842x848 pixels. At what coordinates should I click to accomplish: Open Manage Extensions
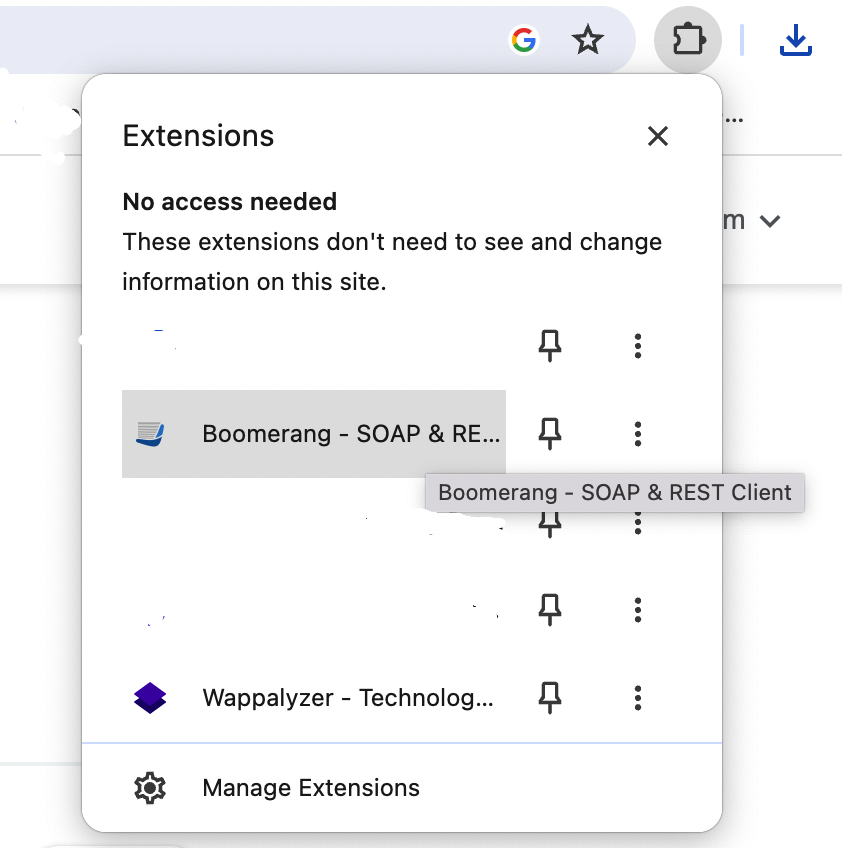(402, 788)
